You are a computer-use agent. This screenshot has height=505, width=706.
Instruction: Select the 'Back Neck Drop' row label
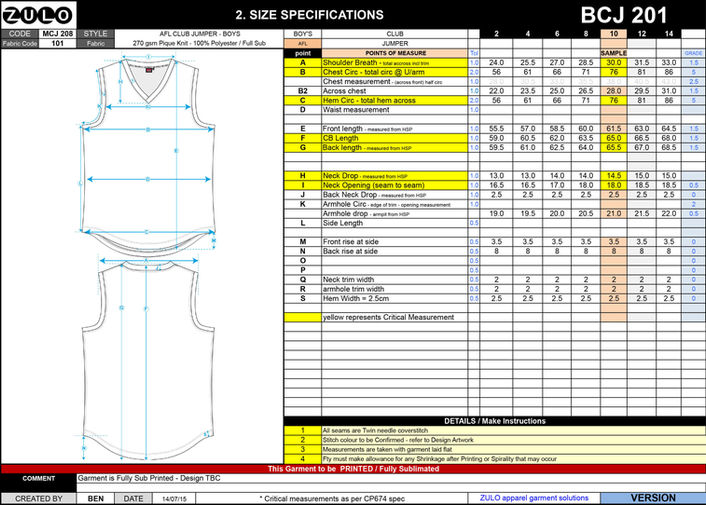395,195
